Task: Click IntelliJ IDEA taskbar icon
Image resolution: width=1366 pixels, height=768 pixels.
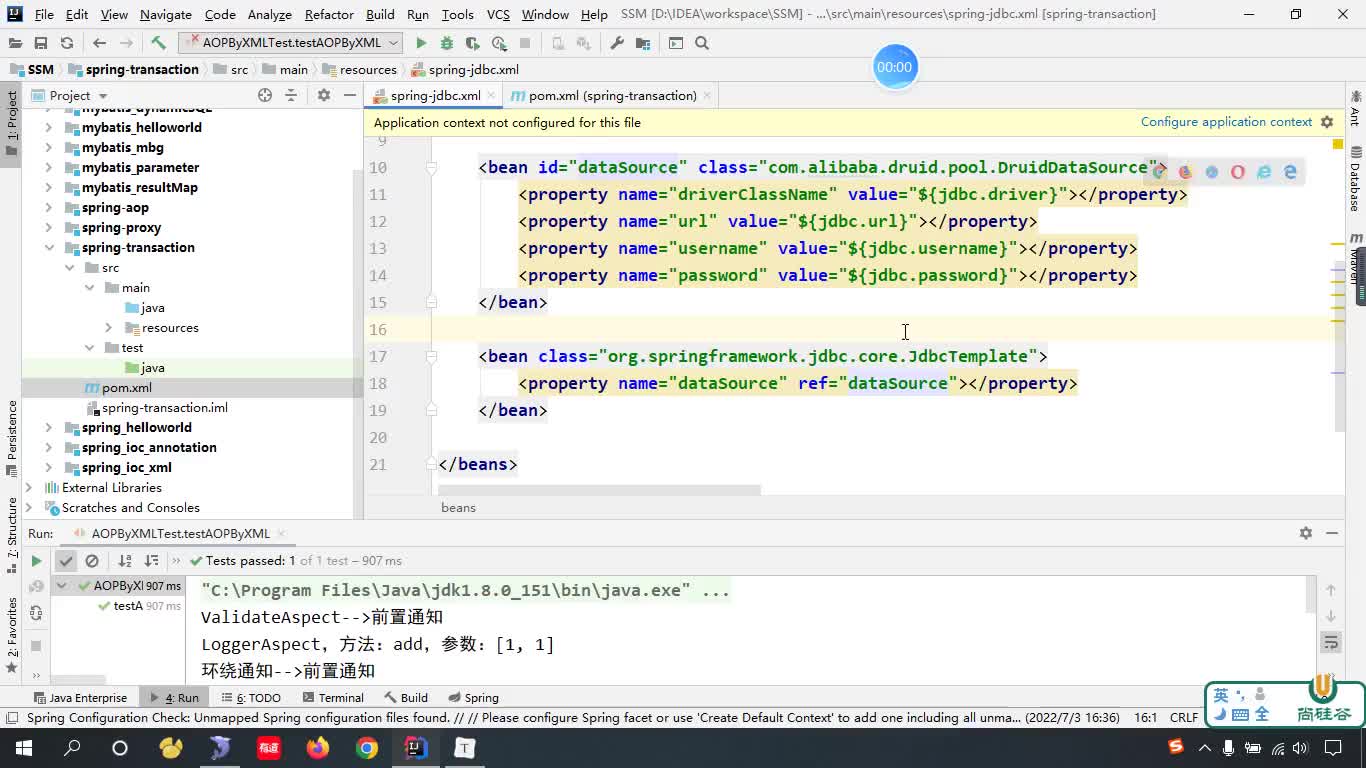Action: click(x=416, y=748)
